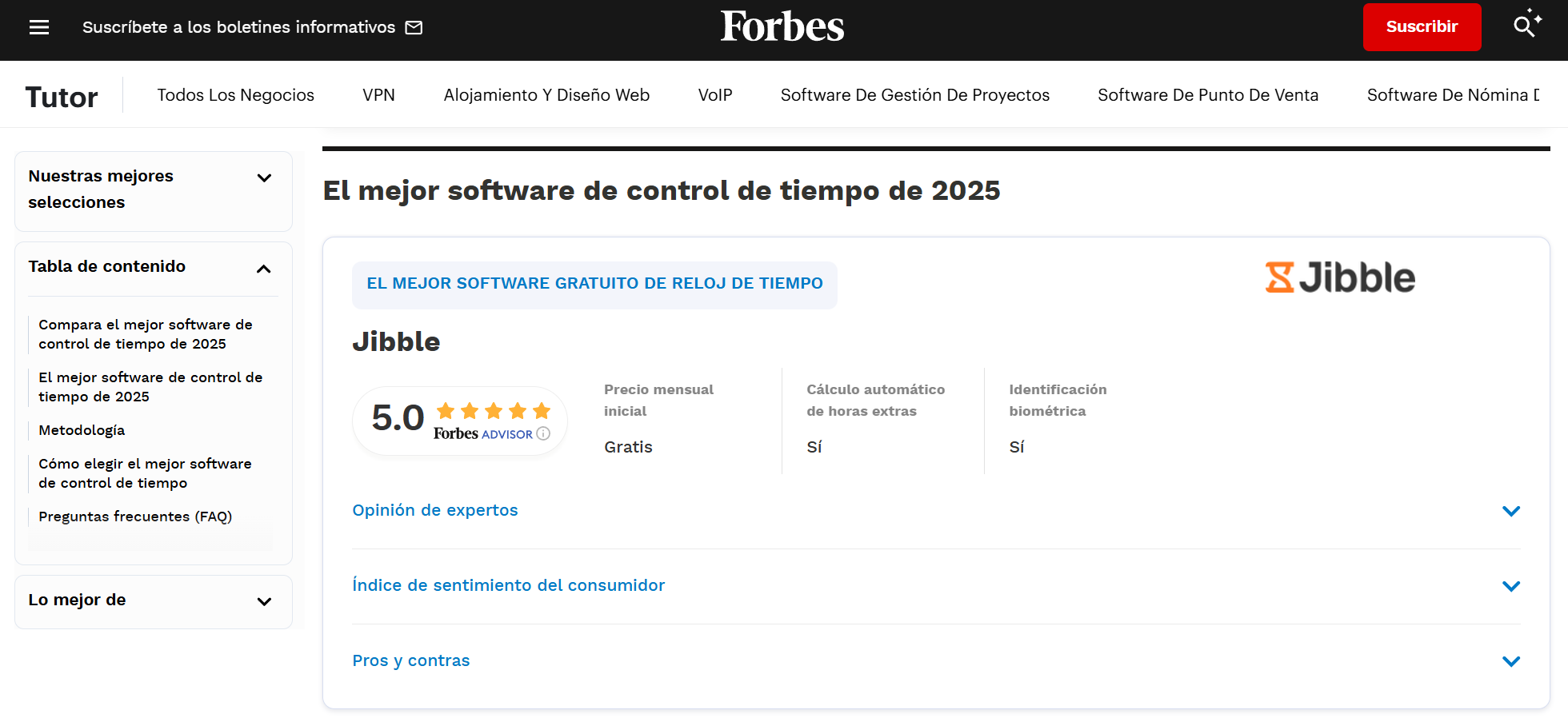Click the Jibble logo
The height and width of the screenshot is (718, 1568).
click(x=1340, y=277)
